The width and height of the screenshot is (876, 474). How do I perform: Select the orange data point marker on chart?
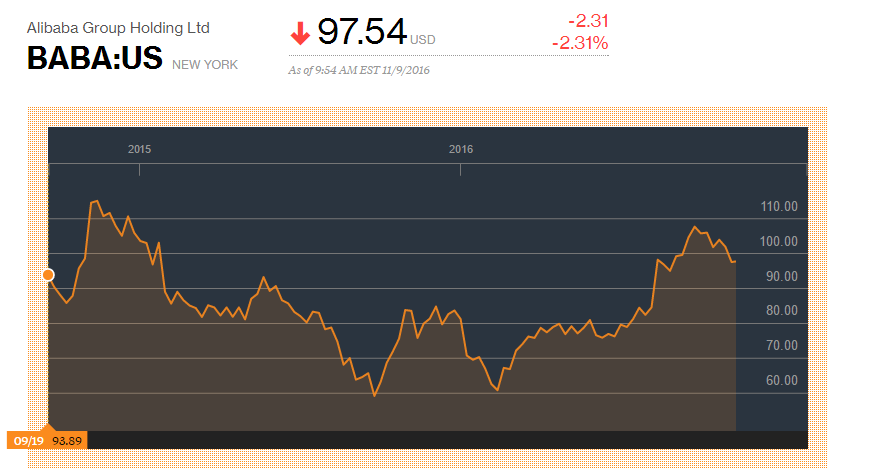coord(48,275)
